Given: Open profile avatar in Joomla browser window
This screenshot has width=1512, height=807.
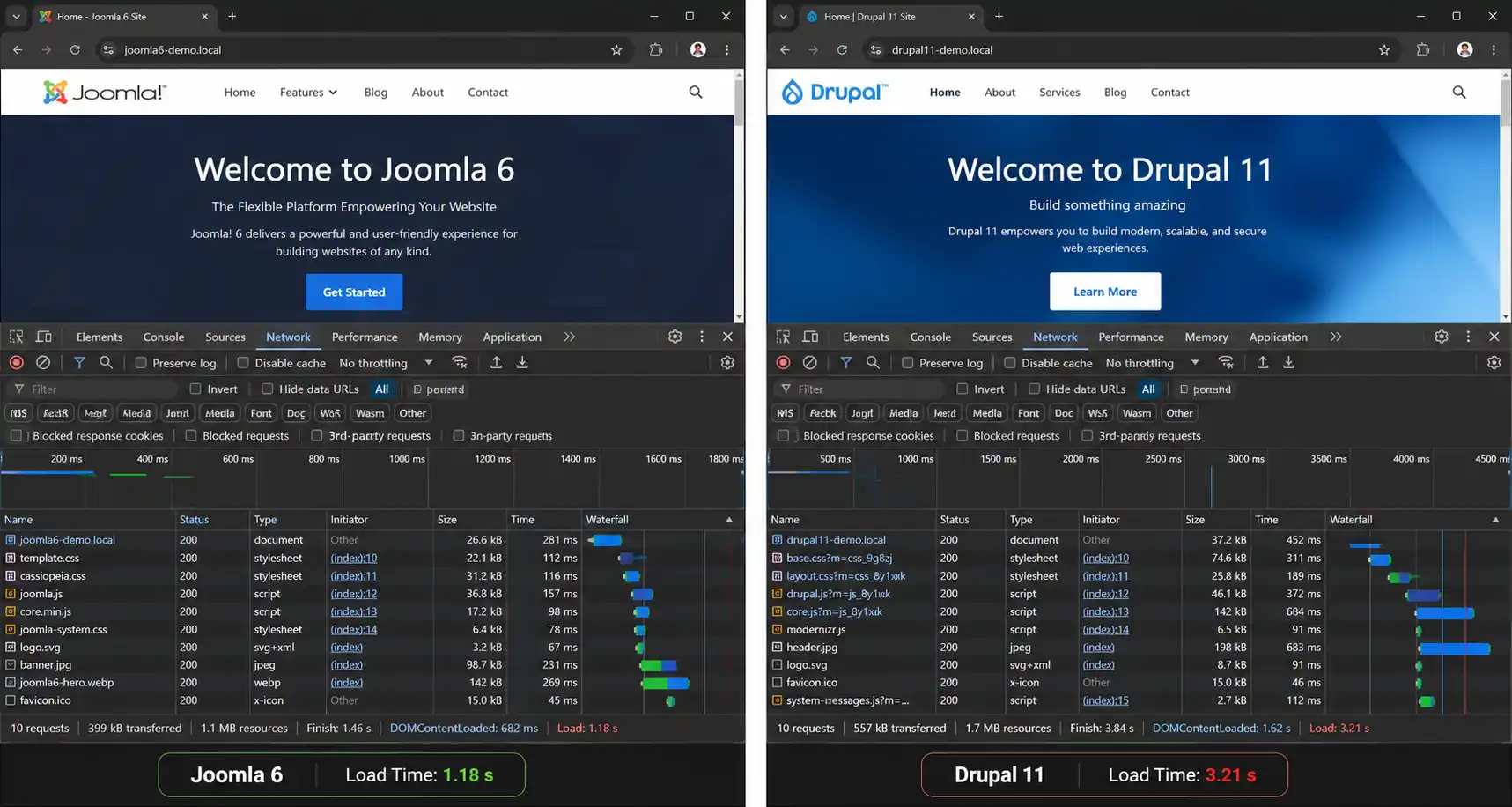Looking at the screenshot, I should [x=698, y=50].
